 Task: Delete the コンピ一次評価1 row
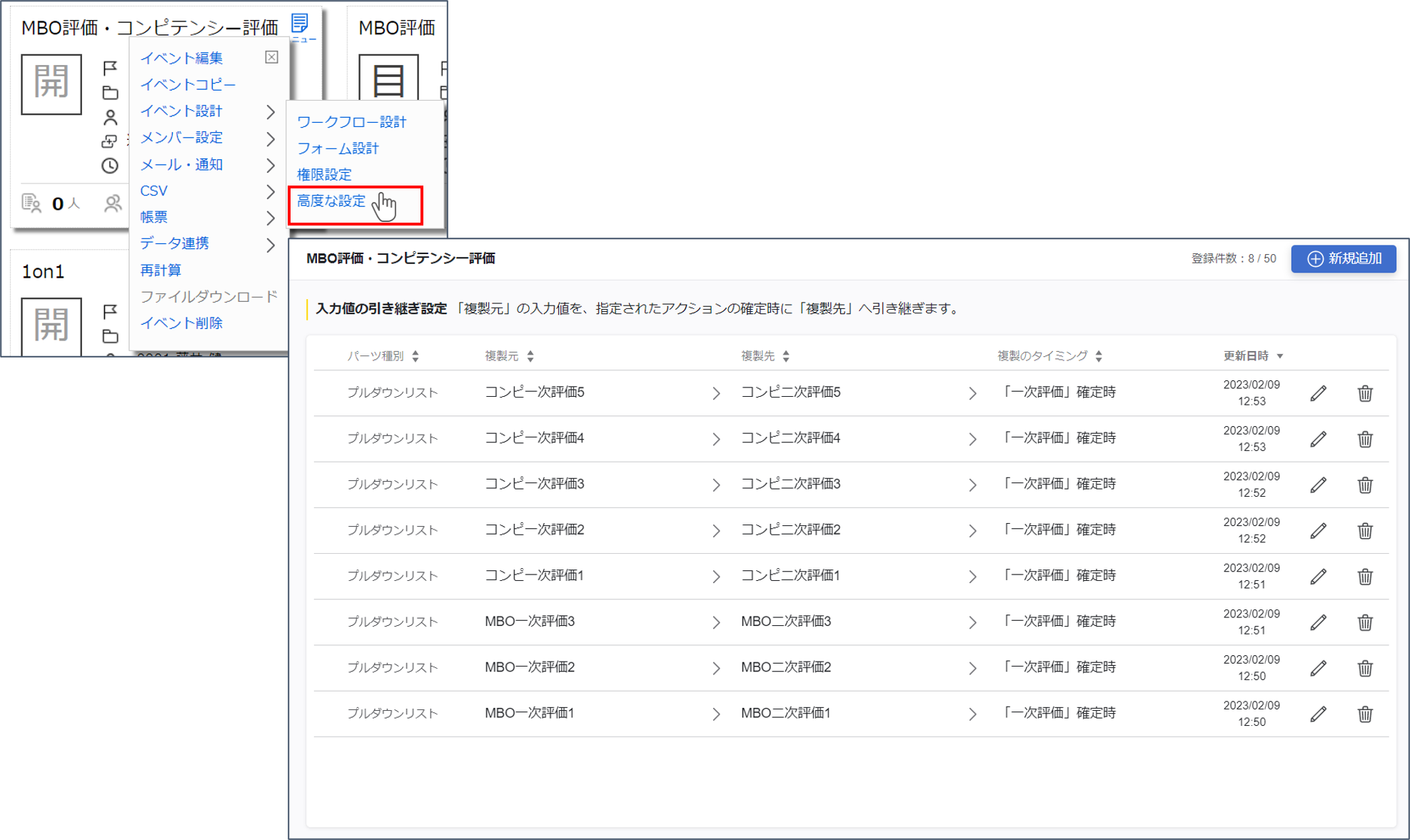[x=1365, y=576]
